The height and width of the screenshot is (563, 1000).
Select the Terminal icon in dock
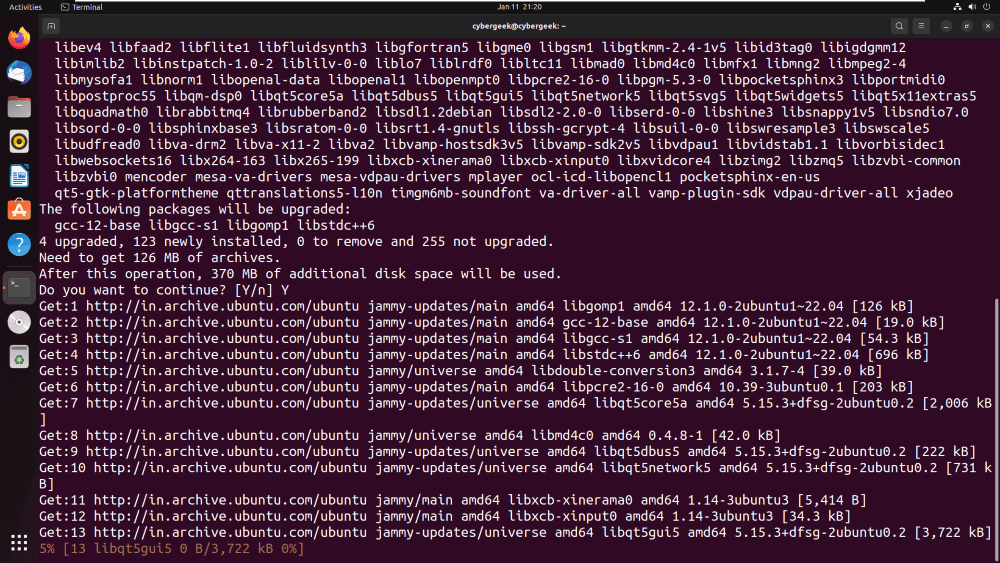pyautogui.click(x=19, y=287)
